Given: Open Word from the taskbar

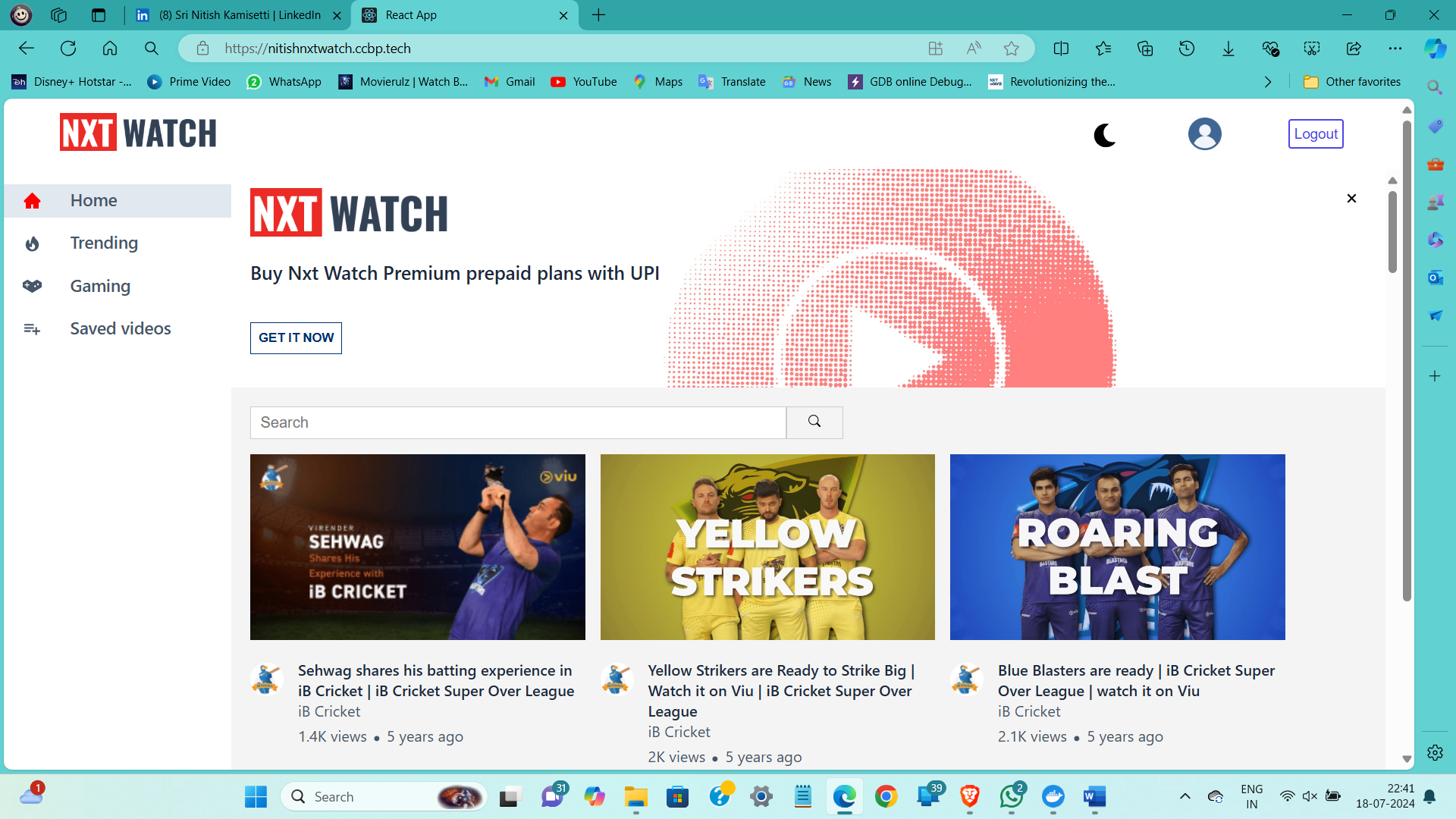Looking at the screenshot, I should tap(1094, 796).
